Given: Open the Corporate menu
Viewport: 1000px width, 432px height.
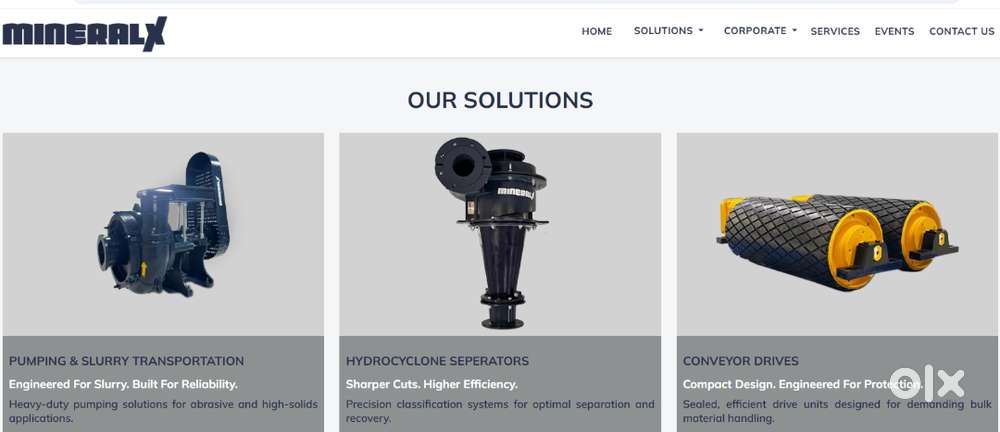Looking at the screenshot, I should [755, 31].
